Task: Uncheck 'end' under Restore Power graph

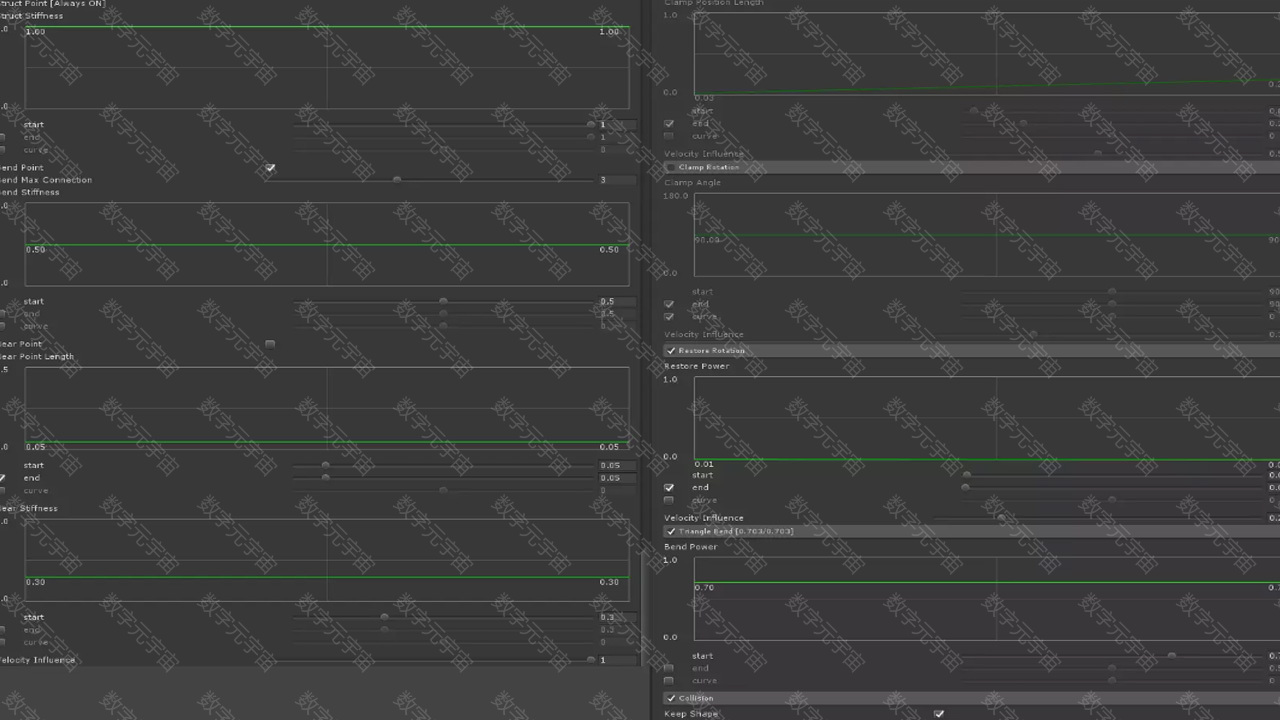Action: [669, 488]
